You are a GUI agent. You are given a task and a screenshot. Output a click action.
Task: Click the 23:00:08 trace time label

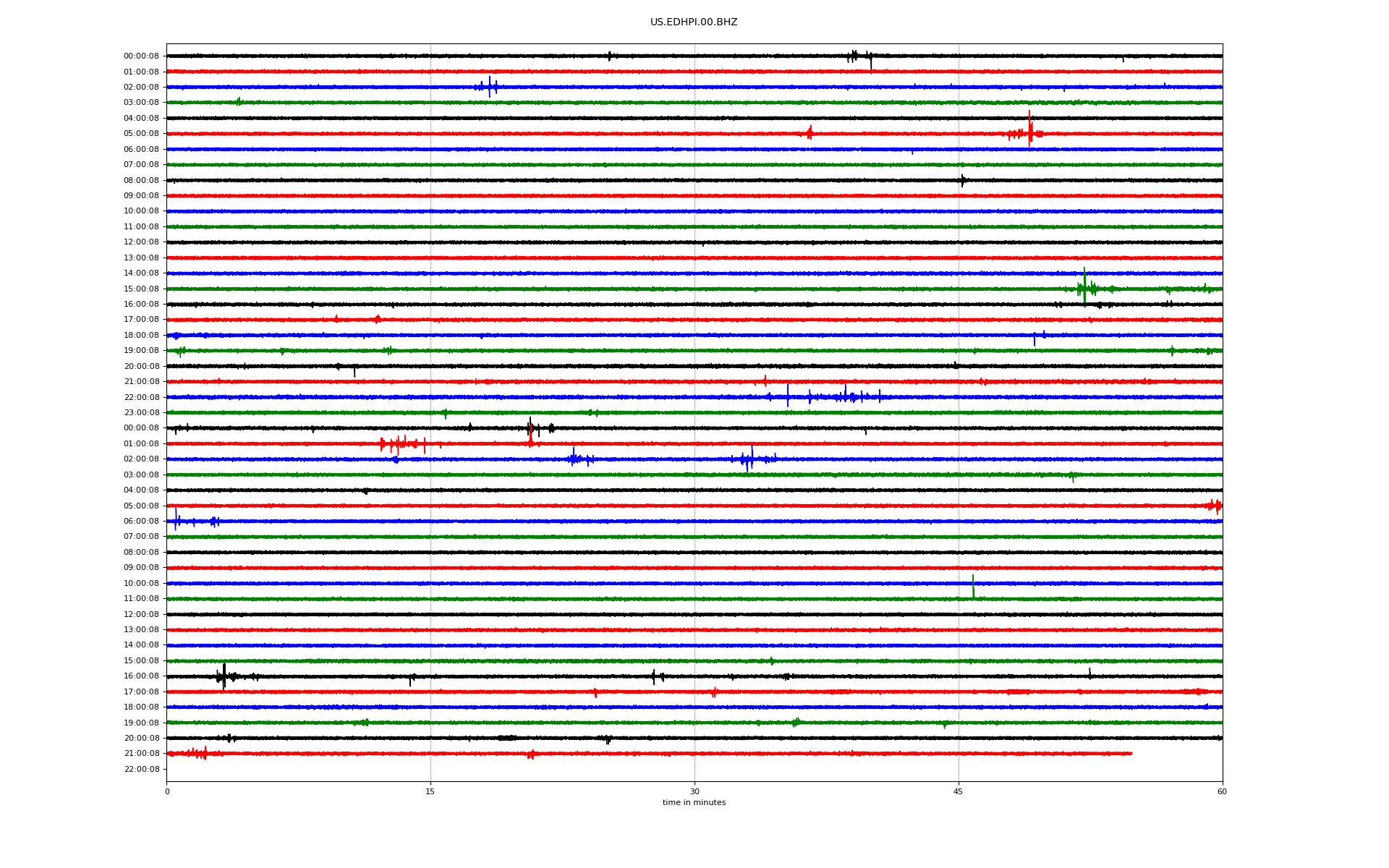coord(141,412)
